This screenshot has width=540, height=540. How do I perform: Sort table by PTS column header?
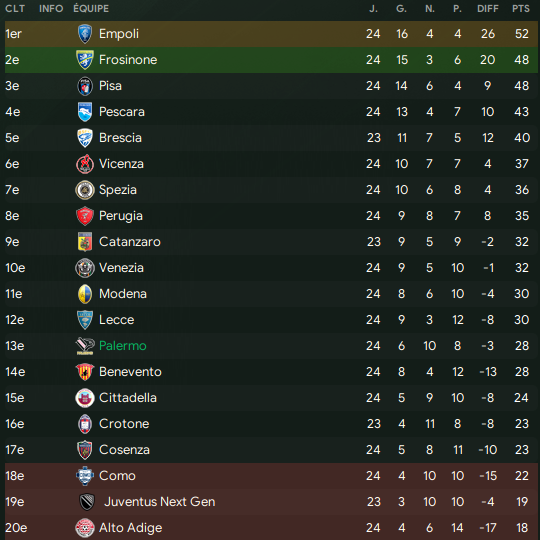(520, 9)
